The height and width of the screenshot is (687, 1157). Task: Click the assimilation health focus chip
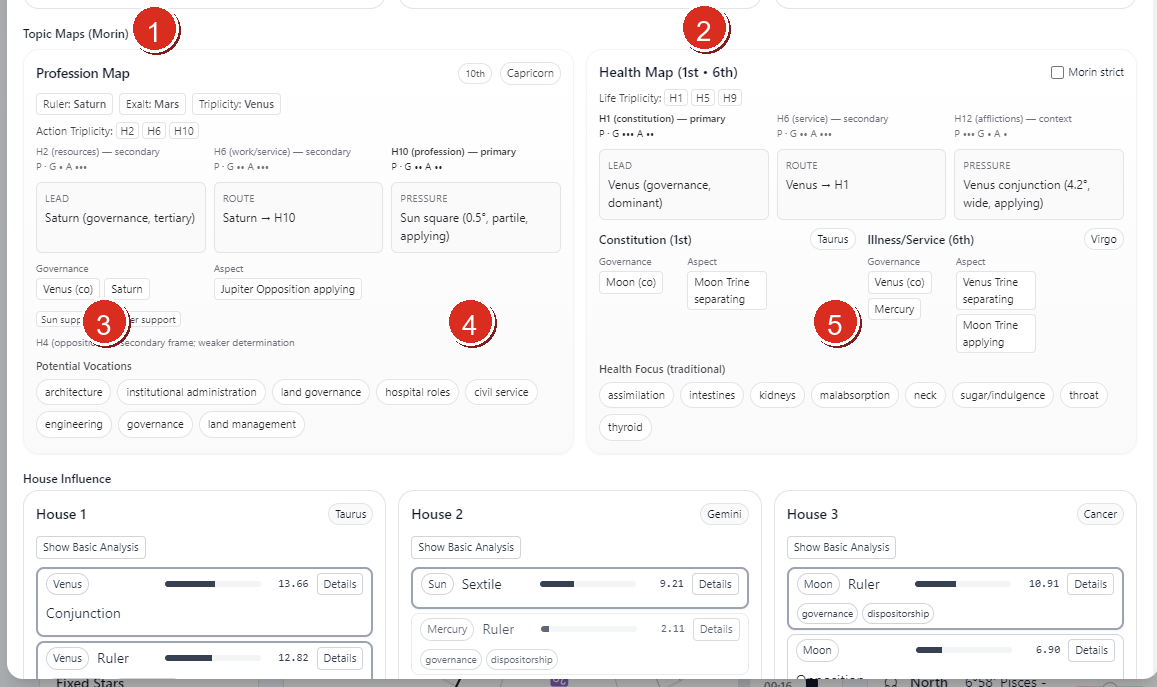click(636, 395)
